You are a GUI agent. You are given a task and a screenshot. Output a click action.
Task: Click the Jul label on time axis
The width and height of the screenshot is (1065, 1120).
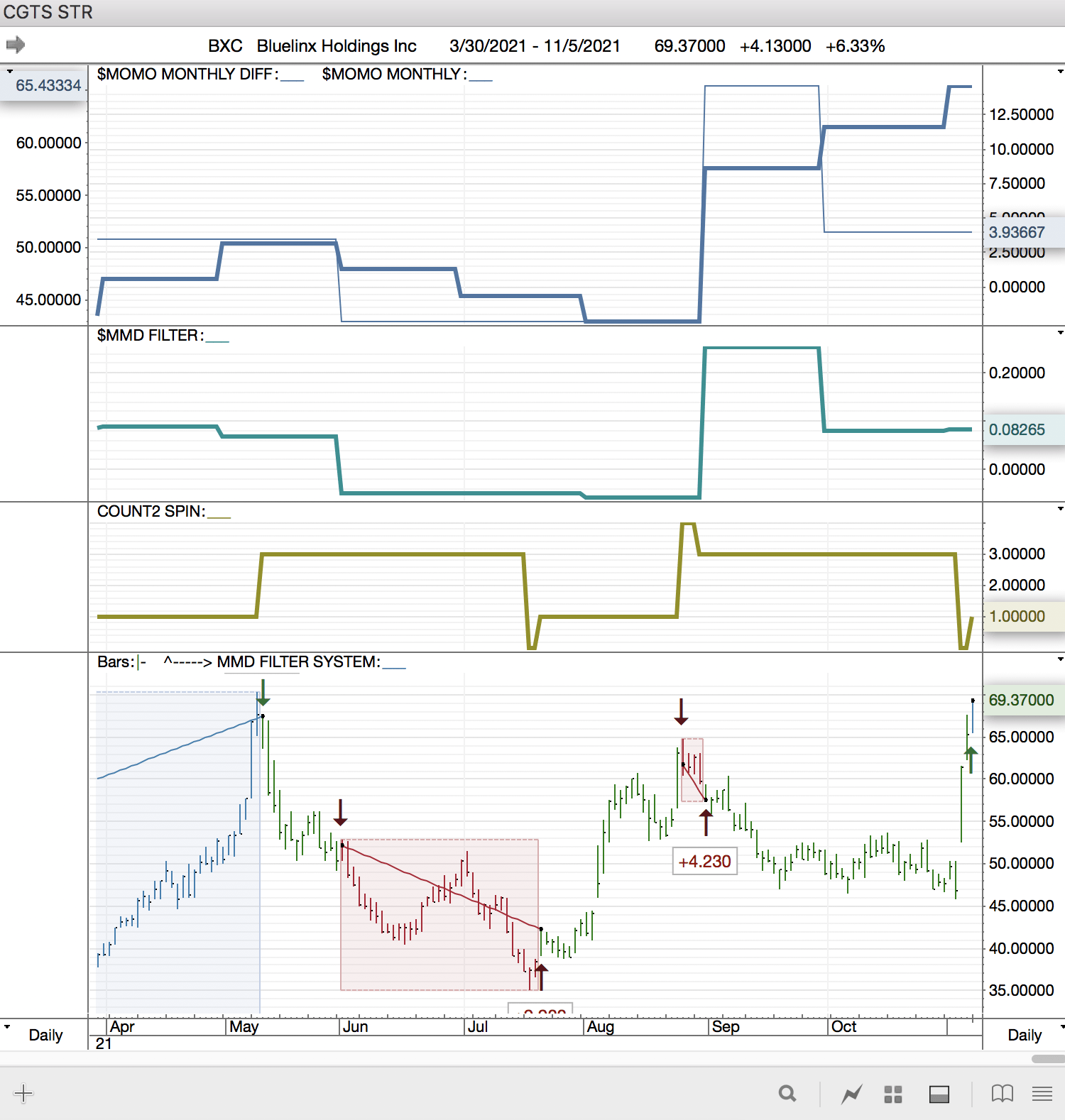[478, 1026]
